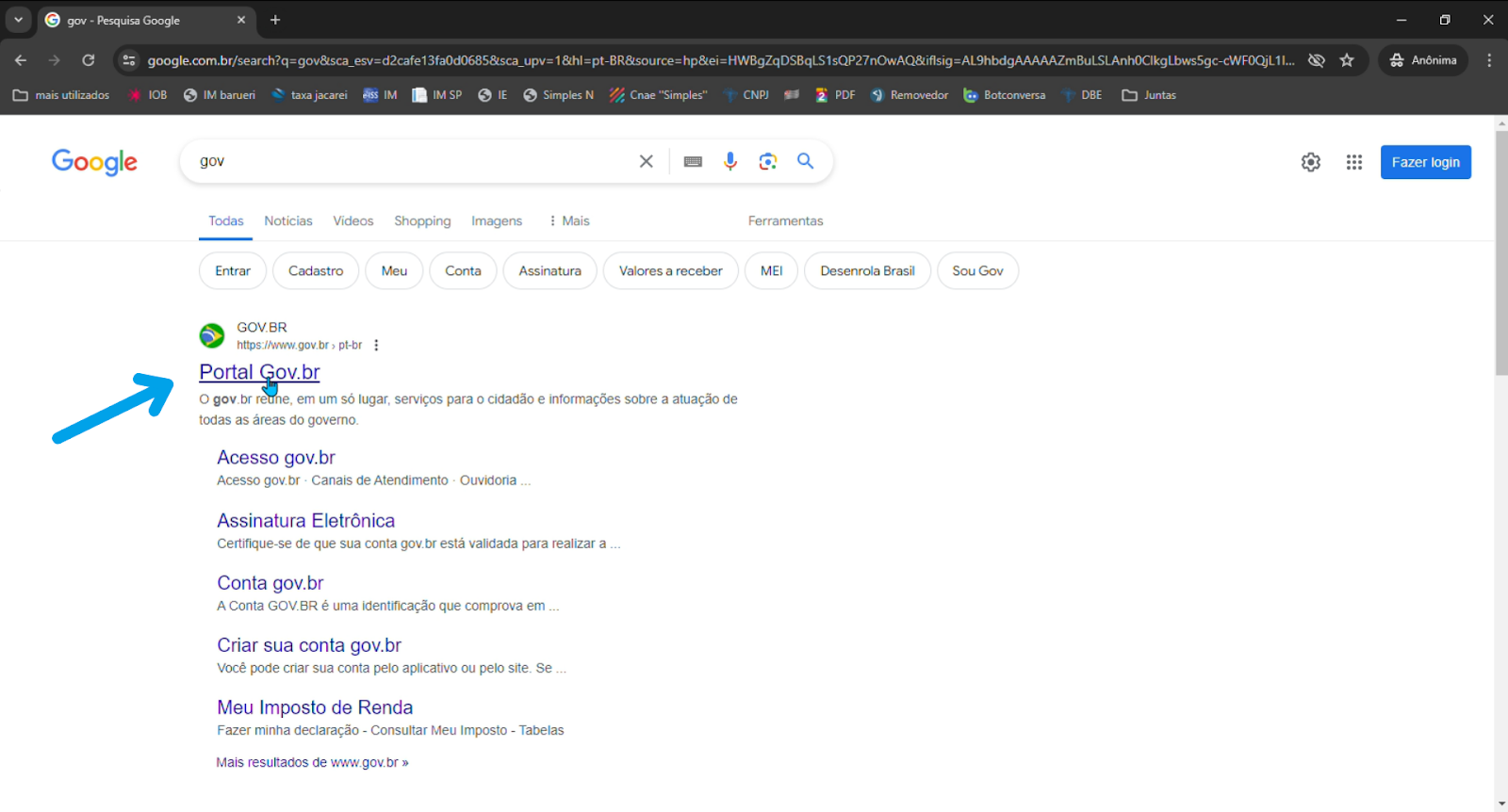Viewport: 1508px width, 812px height.
Task: Open the taxa jacarei bookmark
Action: (309, 95)
